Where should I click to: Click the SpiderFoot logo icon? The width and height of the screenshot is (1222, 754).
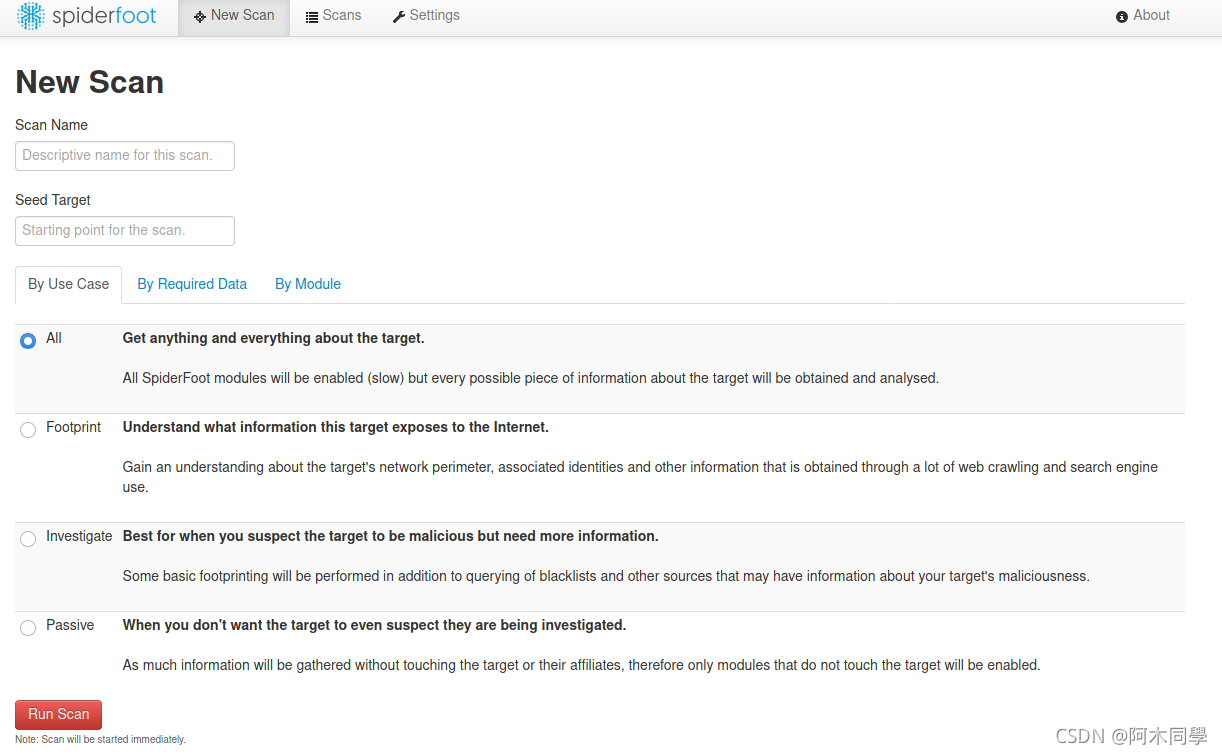tap(31, 16)
